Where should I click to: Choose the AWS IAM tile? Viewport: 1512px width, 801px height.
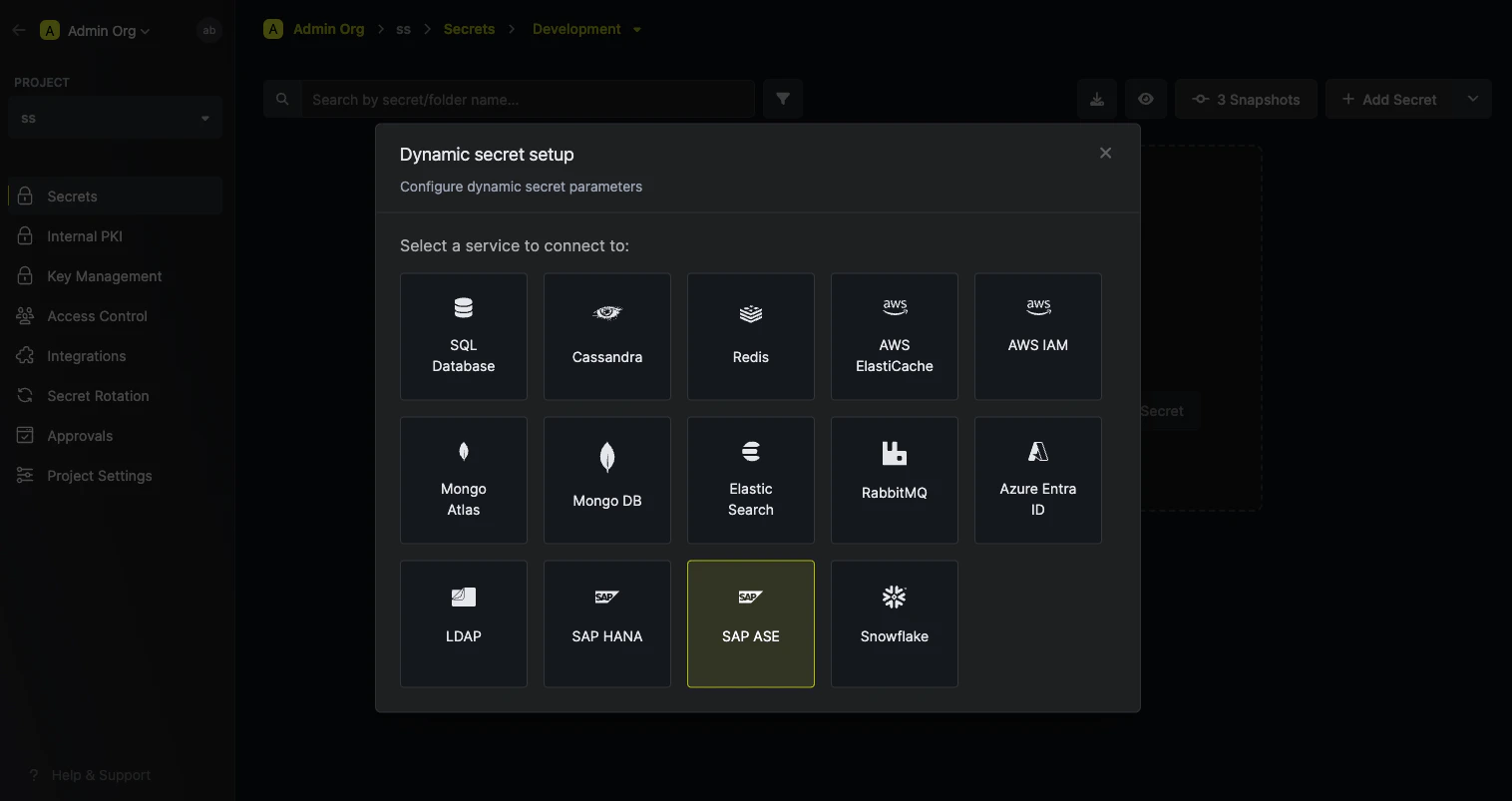pyautogui.click(x=1038, y=337)
